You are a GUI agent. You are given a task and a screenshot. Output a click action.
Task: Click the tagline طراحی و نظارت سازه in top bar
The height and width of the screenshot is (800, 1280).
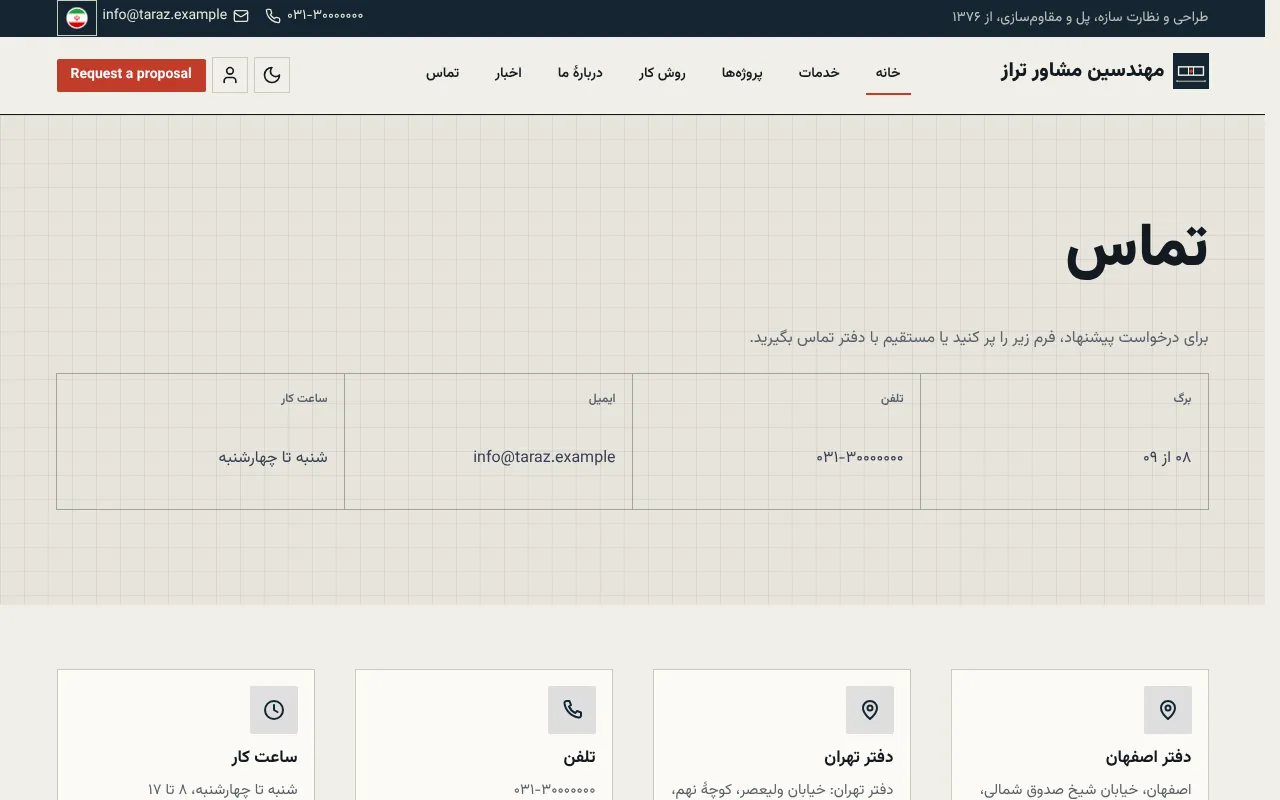[1081, 17]
